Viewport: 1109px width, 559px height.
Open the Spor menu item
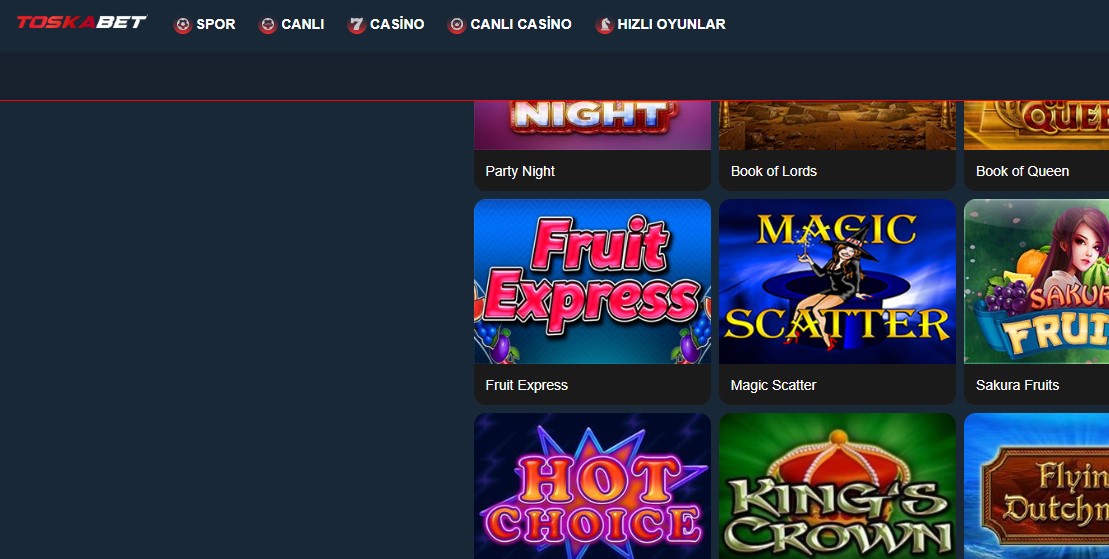(216, 24)
